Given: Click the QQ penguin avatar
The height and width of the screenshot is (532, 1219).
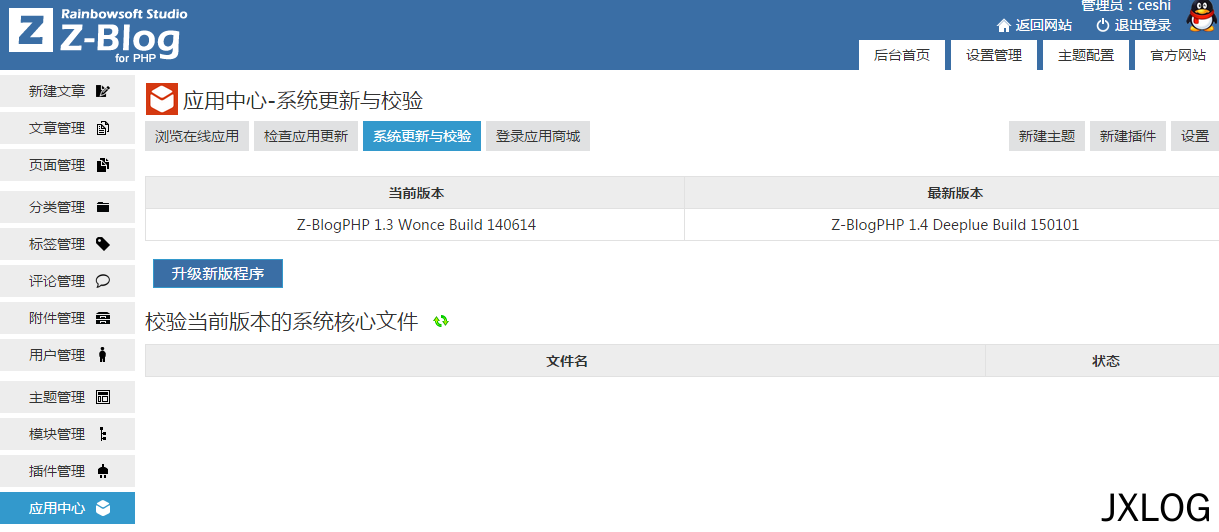Looking at the screenshot, I should pyautogui.click(x=1203, y=17).
